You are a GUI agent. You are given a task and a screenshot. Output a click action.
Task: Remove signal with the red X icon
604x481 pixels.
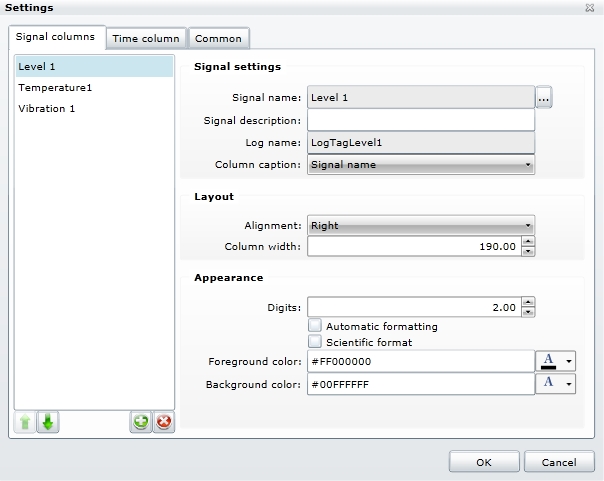tap(164, 423)
